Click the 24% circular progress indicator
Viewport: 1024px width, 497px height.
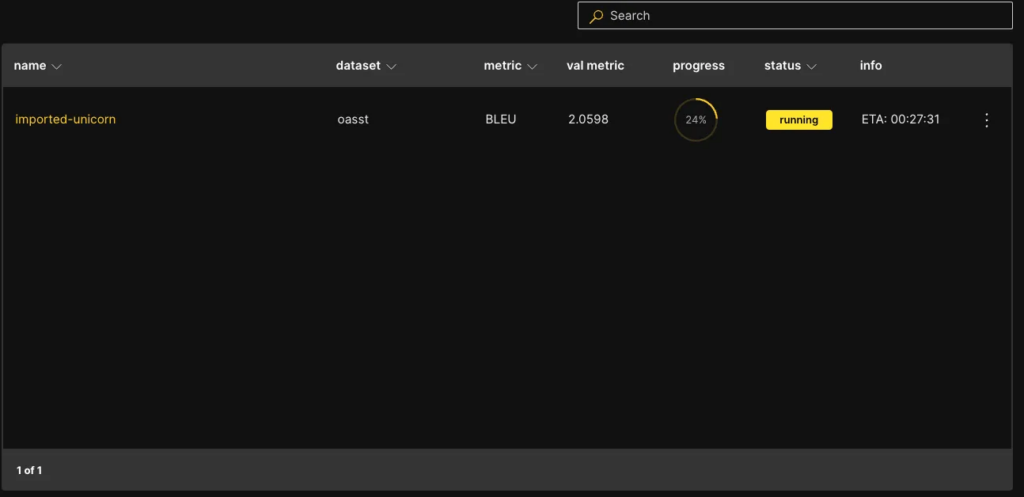696,120
